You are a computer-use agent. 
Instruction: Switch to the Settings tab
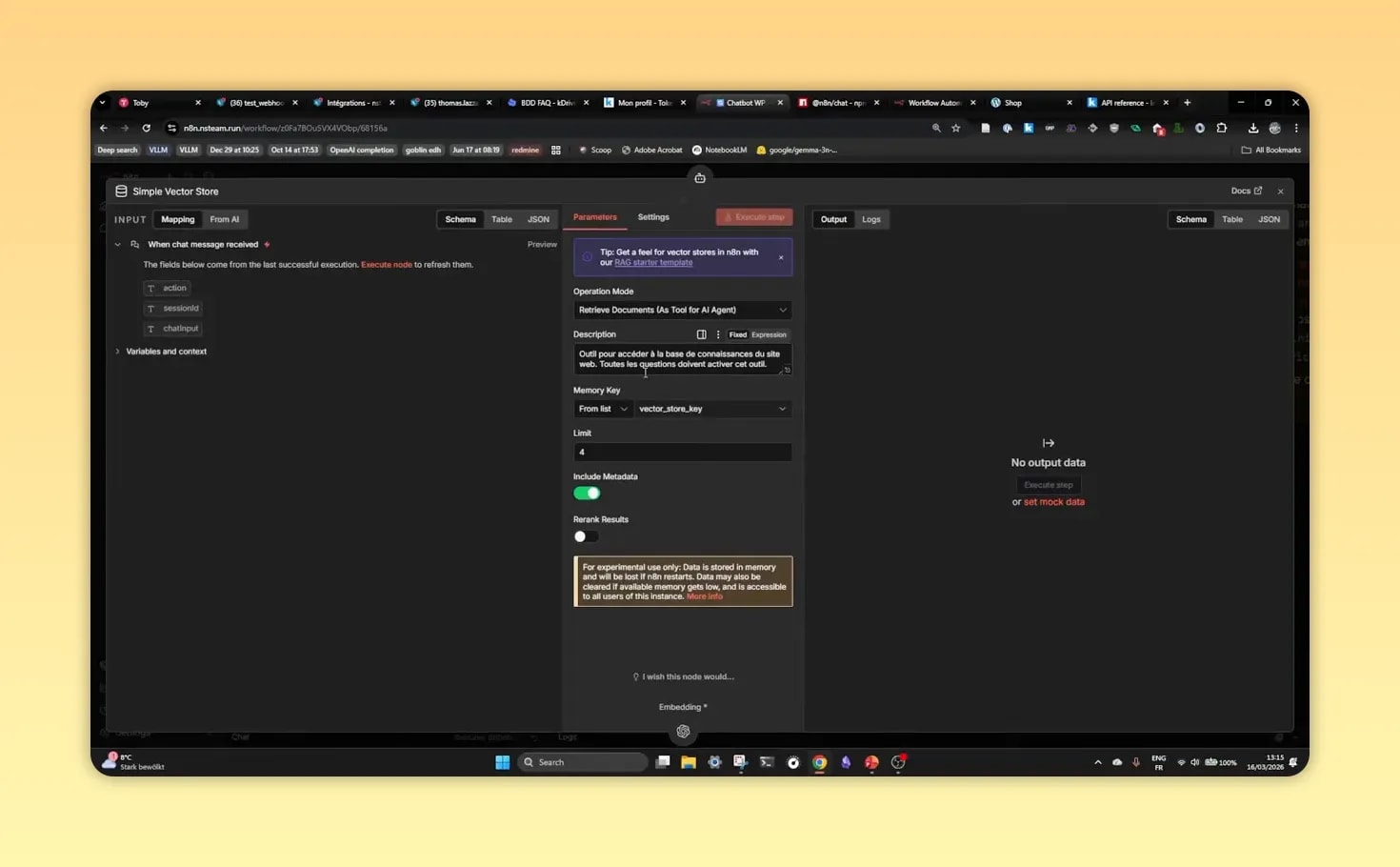coord(653,217)
